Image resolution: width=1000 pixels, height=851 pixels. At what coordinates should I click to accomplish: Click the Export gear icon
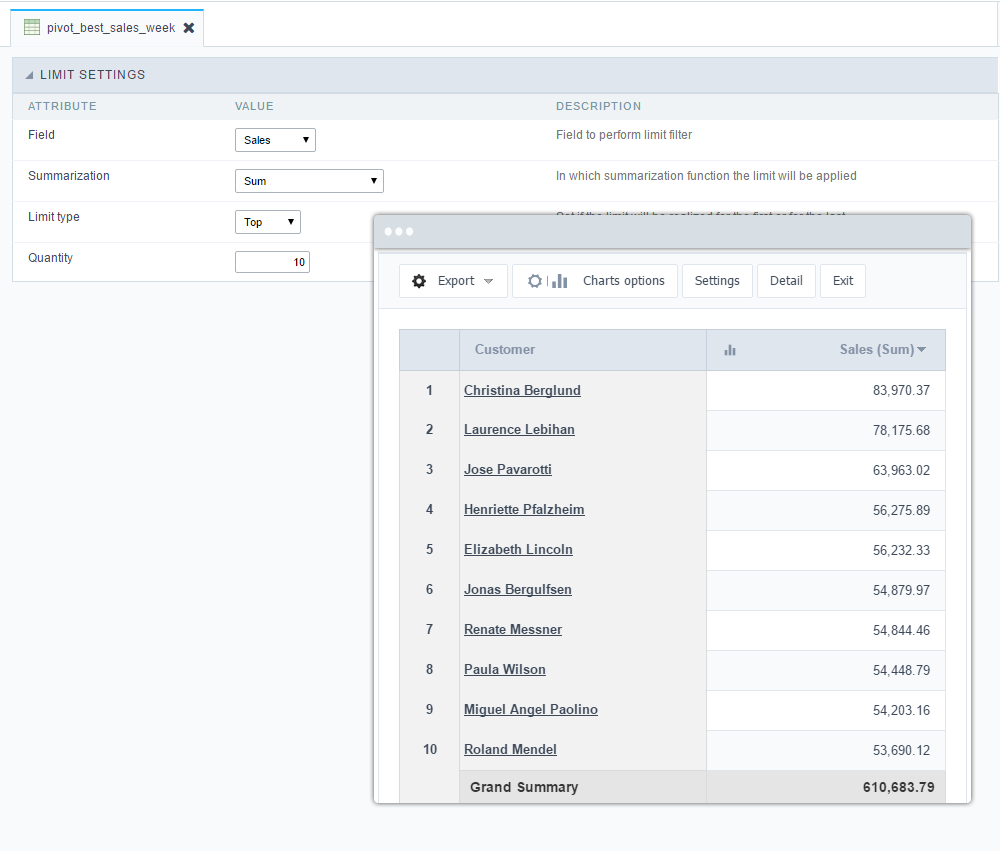419,281
